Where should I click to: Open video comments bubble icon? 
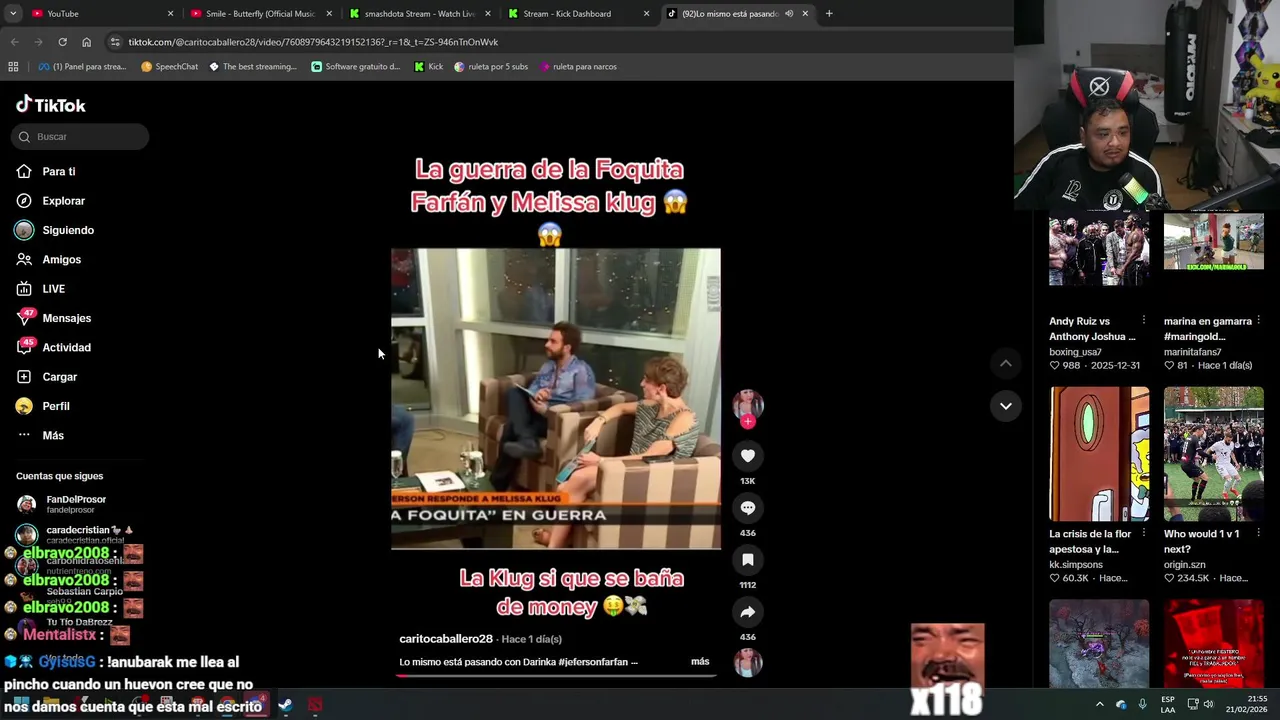(747, 508)
